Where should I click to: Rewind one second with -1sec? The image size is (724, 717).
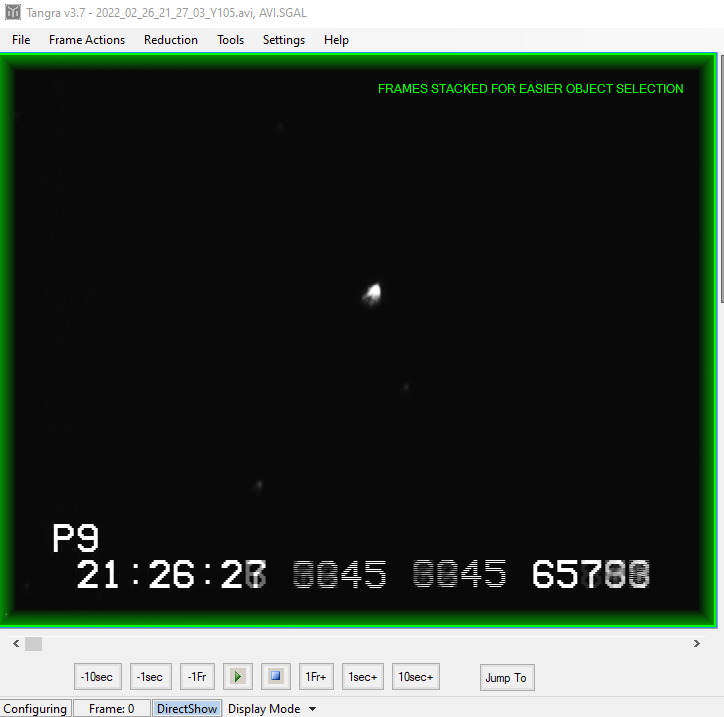[x=151, y=677]
